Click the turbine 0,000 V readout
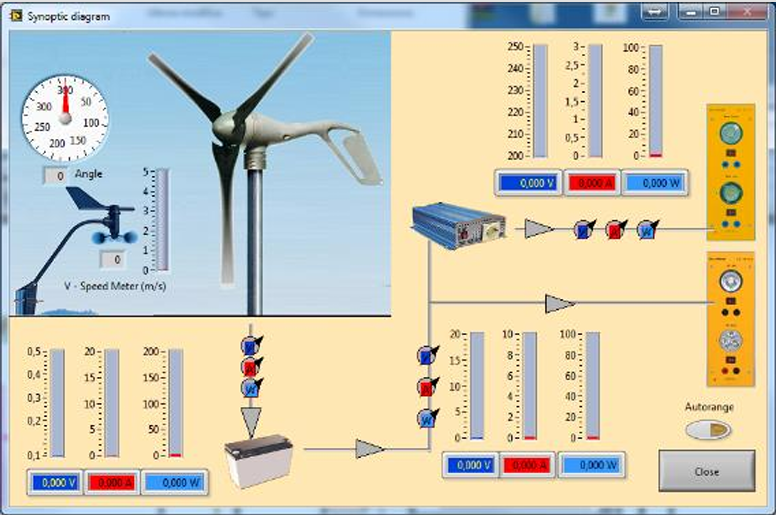The width and height of the screenshot is (776, 515). pos(55,482)
